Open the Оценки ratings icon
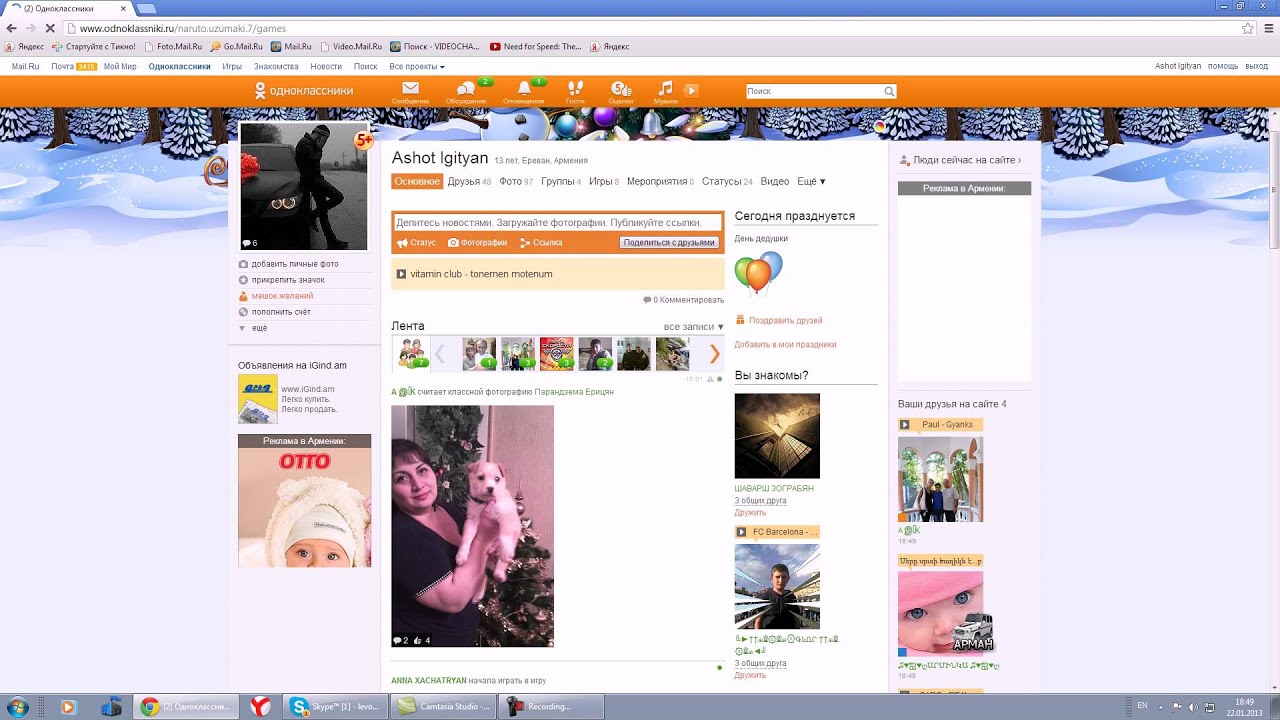The height and width of the screenshot is (720, 1280). tap(620, 88)
